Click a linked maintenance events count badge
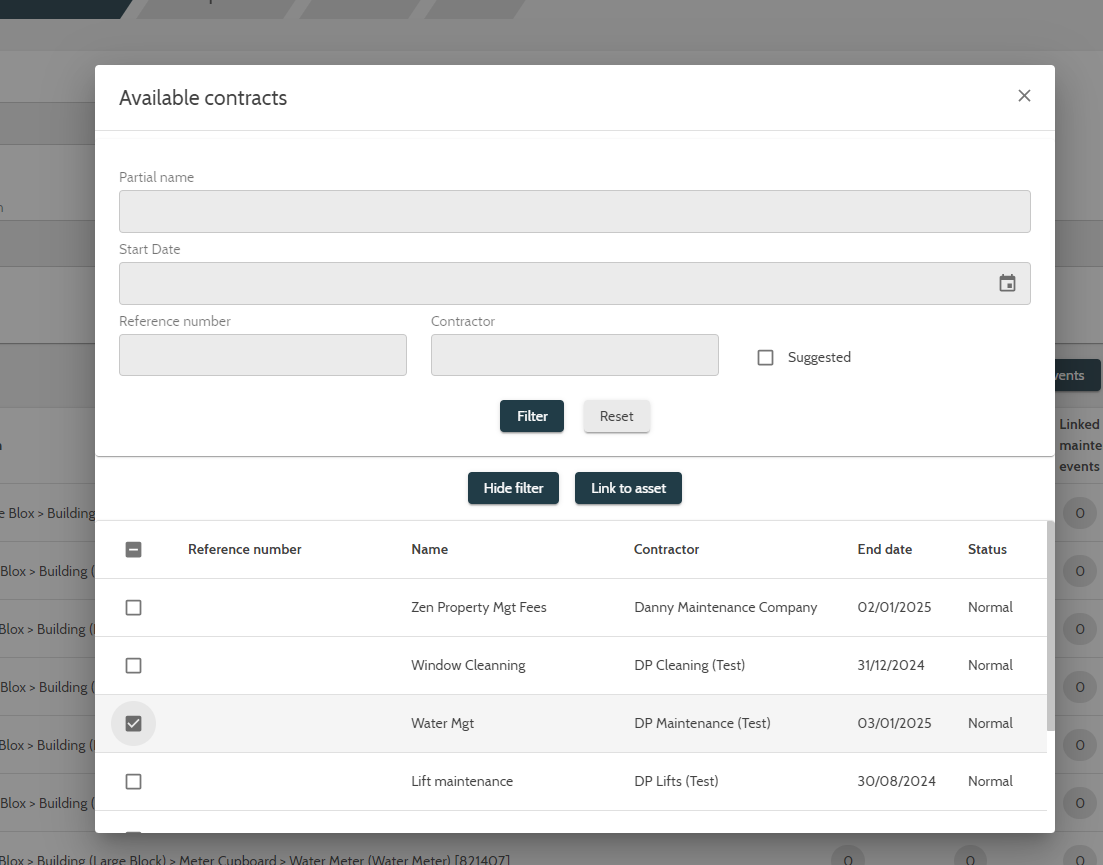 click(1079, 513)
